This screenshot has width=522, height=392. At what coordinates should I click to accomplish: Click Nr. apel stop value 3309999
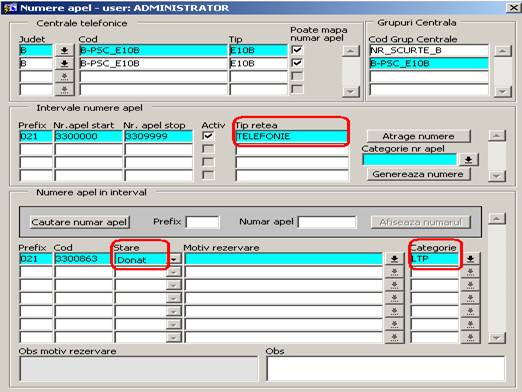click(158, 136)
